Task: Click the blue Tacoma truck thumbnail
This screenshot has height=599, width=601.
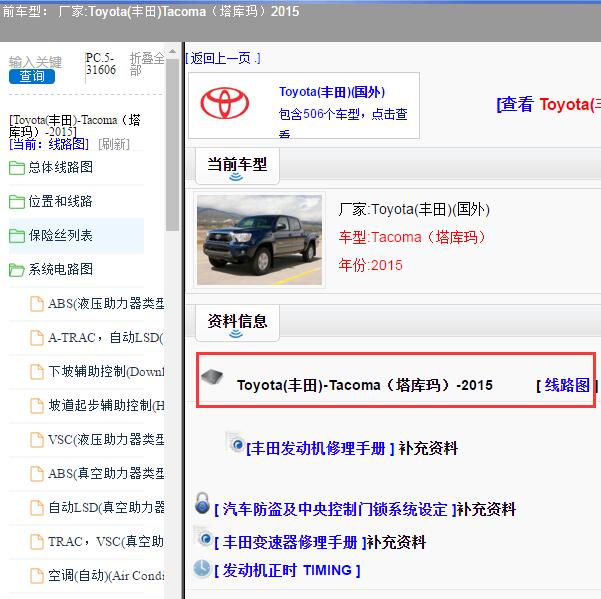Action: [259, 240]
